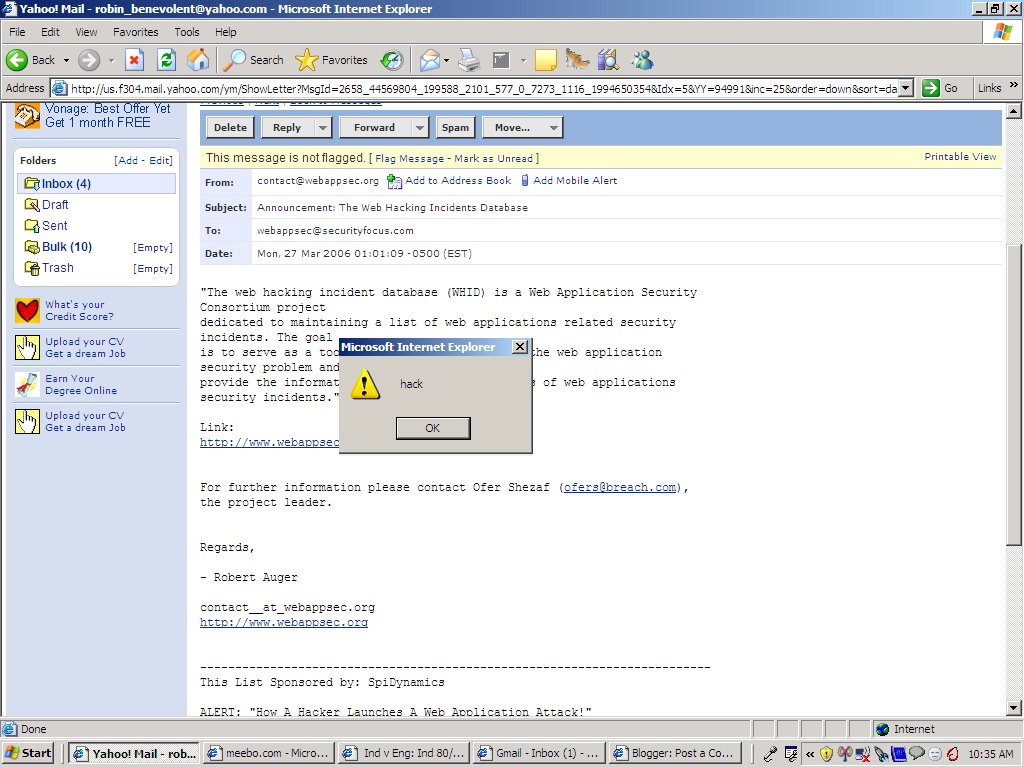Image resolution: width=1024 pixels, height=768 pixels.
Task: Click OK in the hack alert dialog
Action: (433, 428)
